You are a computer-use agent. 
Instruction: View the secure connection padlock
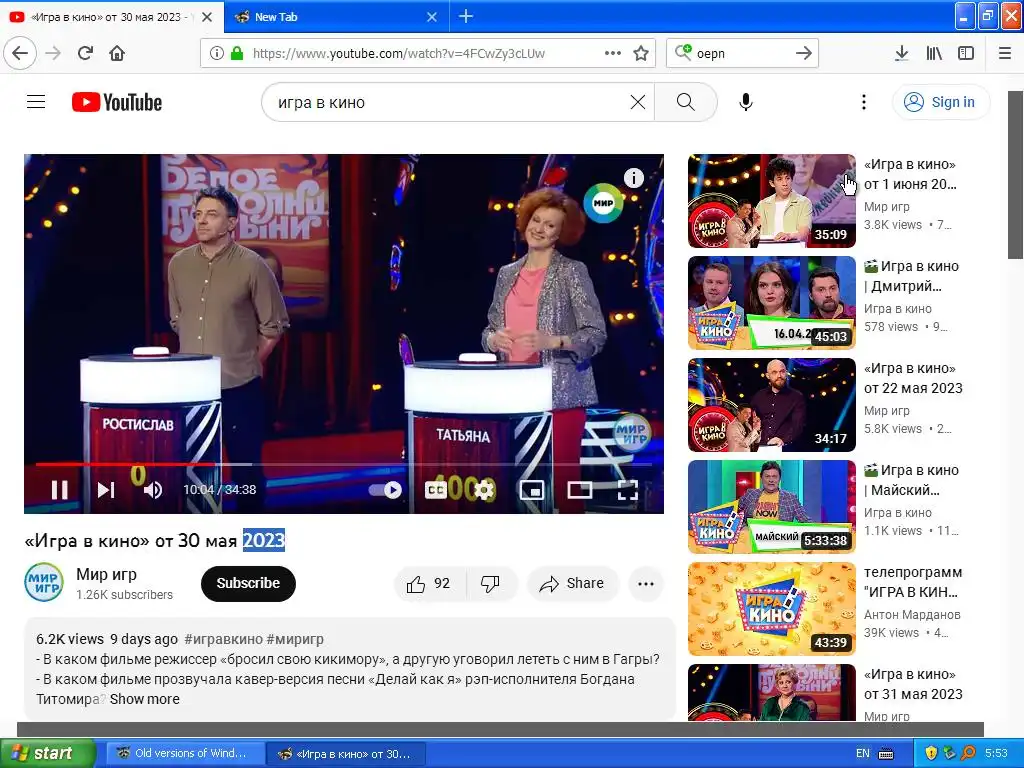pos(237,53)
